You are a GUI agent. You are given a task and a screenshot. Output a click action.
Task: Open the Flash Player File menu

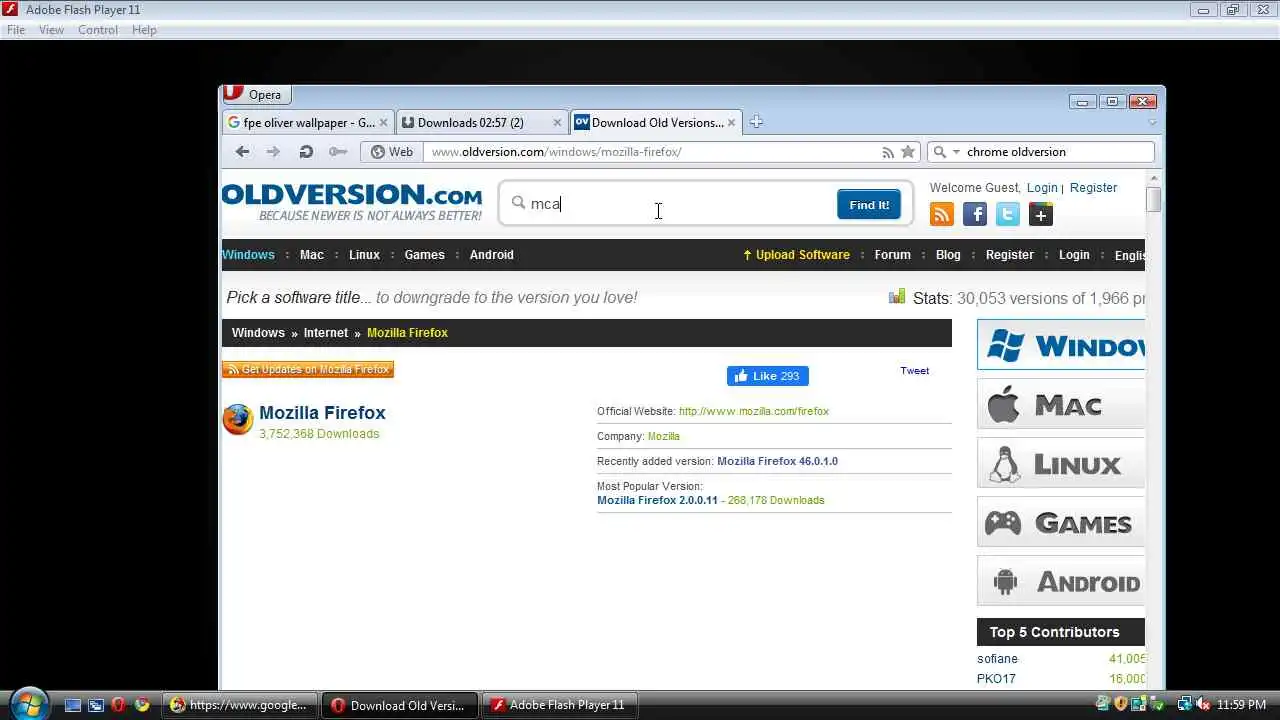(16, 30)
